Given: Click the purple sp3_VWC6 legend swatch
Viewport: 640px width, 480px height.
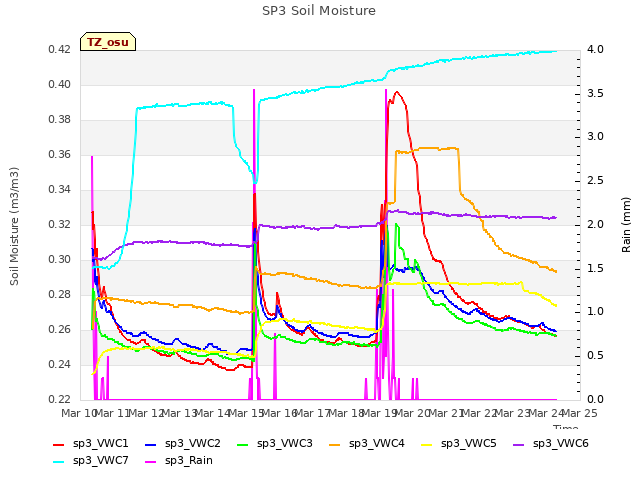Looking at the screenshot, I should point(519,444).
